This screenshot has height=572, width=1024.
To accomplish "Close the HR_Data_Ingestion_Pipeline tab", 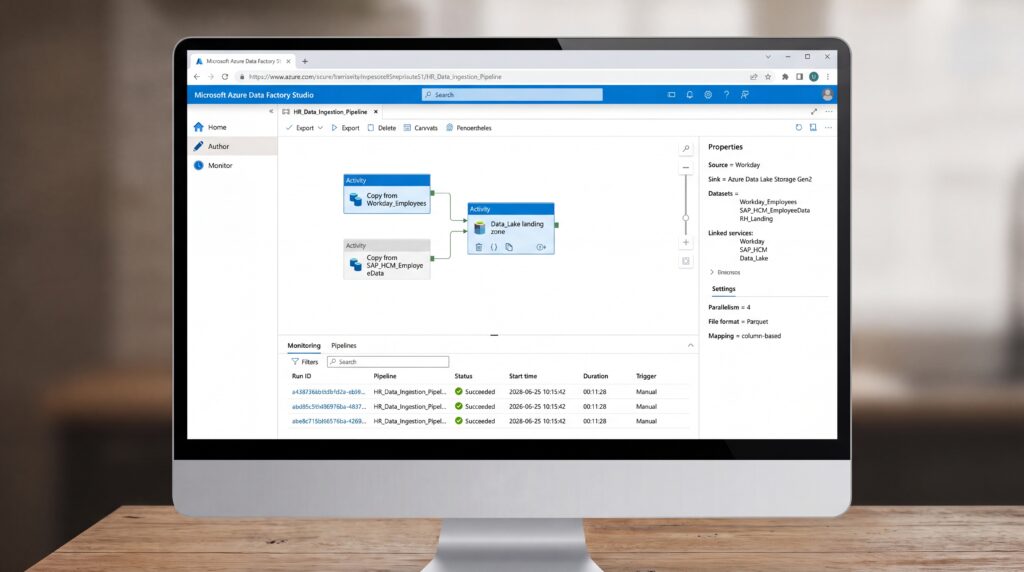I will click(x=376, y=112).
